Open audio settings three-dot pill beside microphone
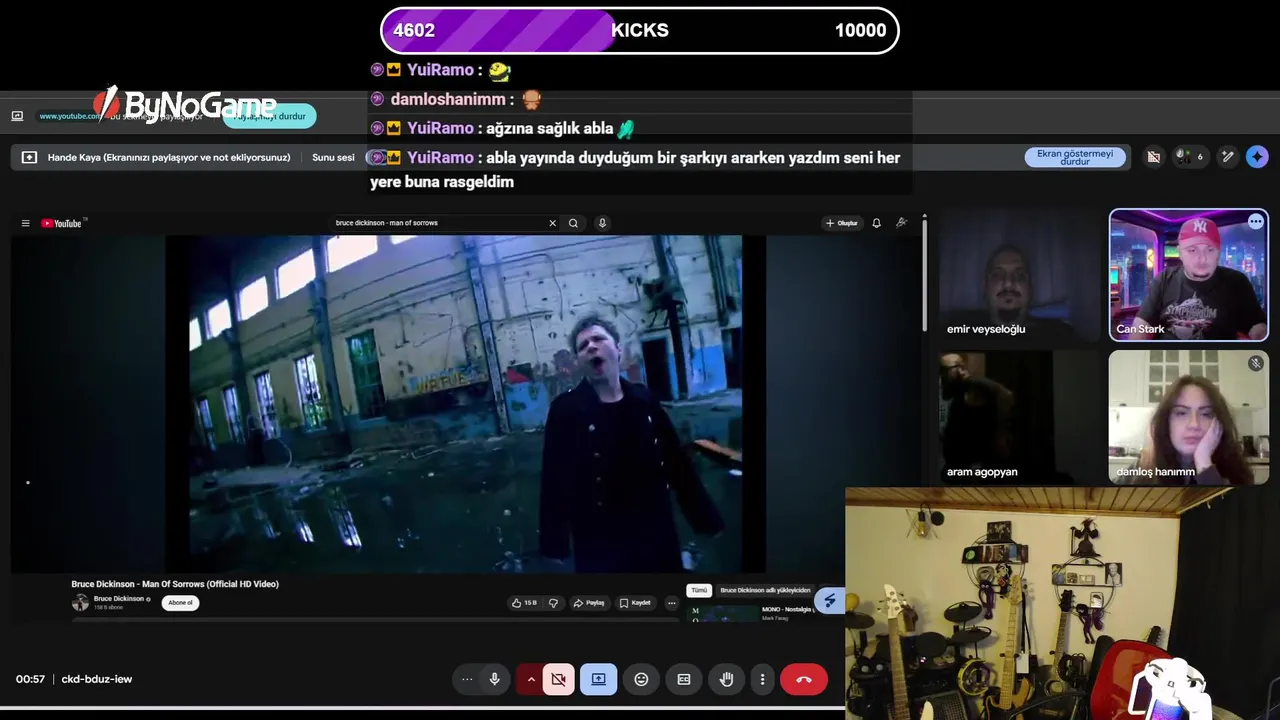 467,679
